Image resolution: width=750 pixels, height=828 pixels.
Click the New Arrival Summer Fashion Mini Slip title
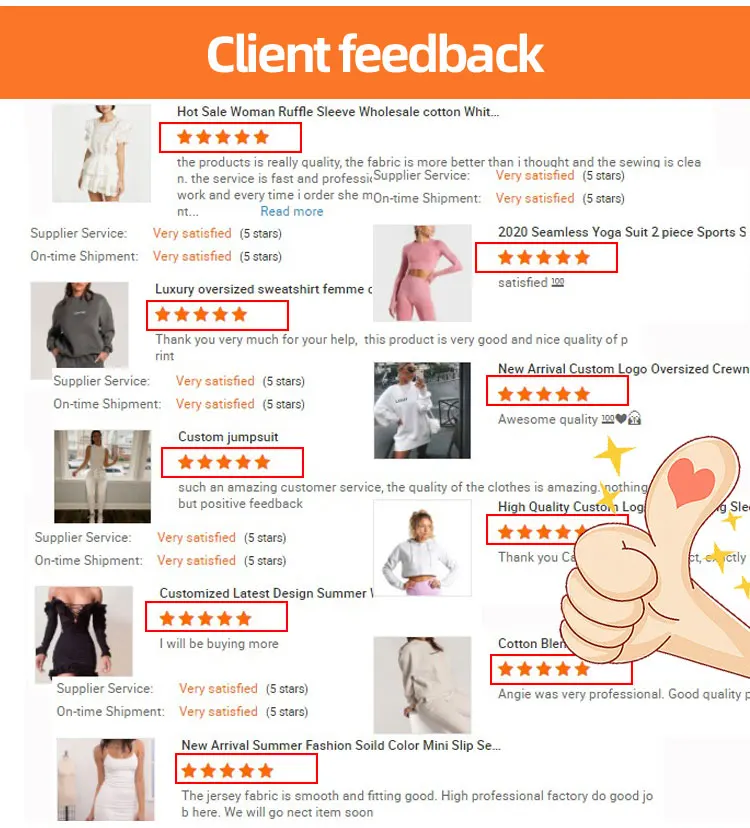pos(341,745)
